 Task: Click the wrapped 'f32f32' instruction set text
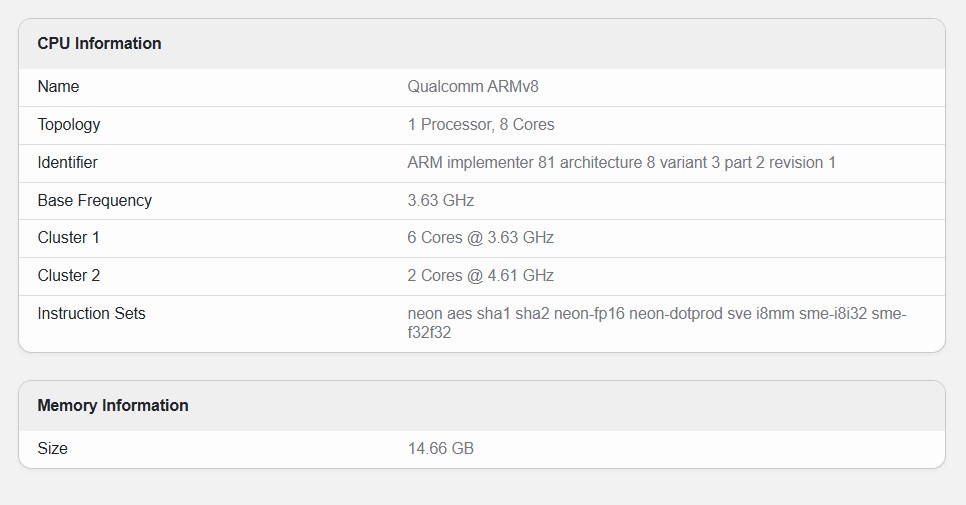[429, 333]
